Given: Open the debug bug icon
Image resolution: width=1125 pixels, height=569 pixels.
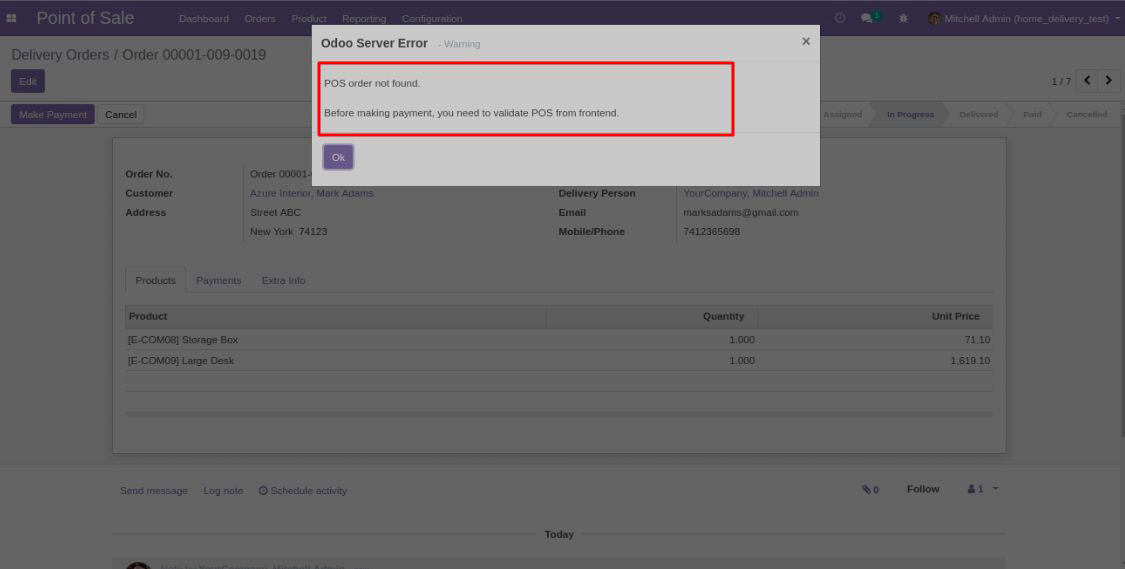Looking at the screenshot, I should tap(903, 18).
